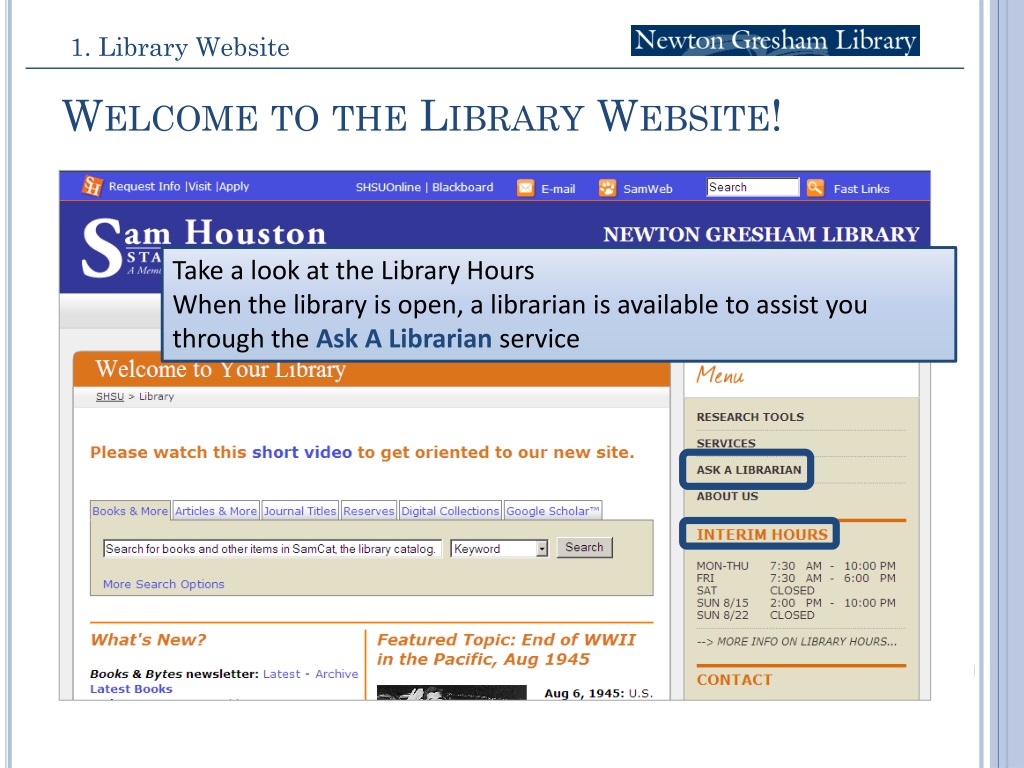Click the What's New? heading
The image size is (1024, 768).
click(148, 639)
